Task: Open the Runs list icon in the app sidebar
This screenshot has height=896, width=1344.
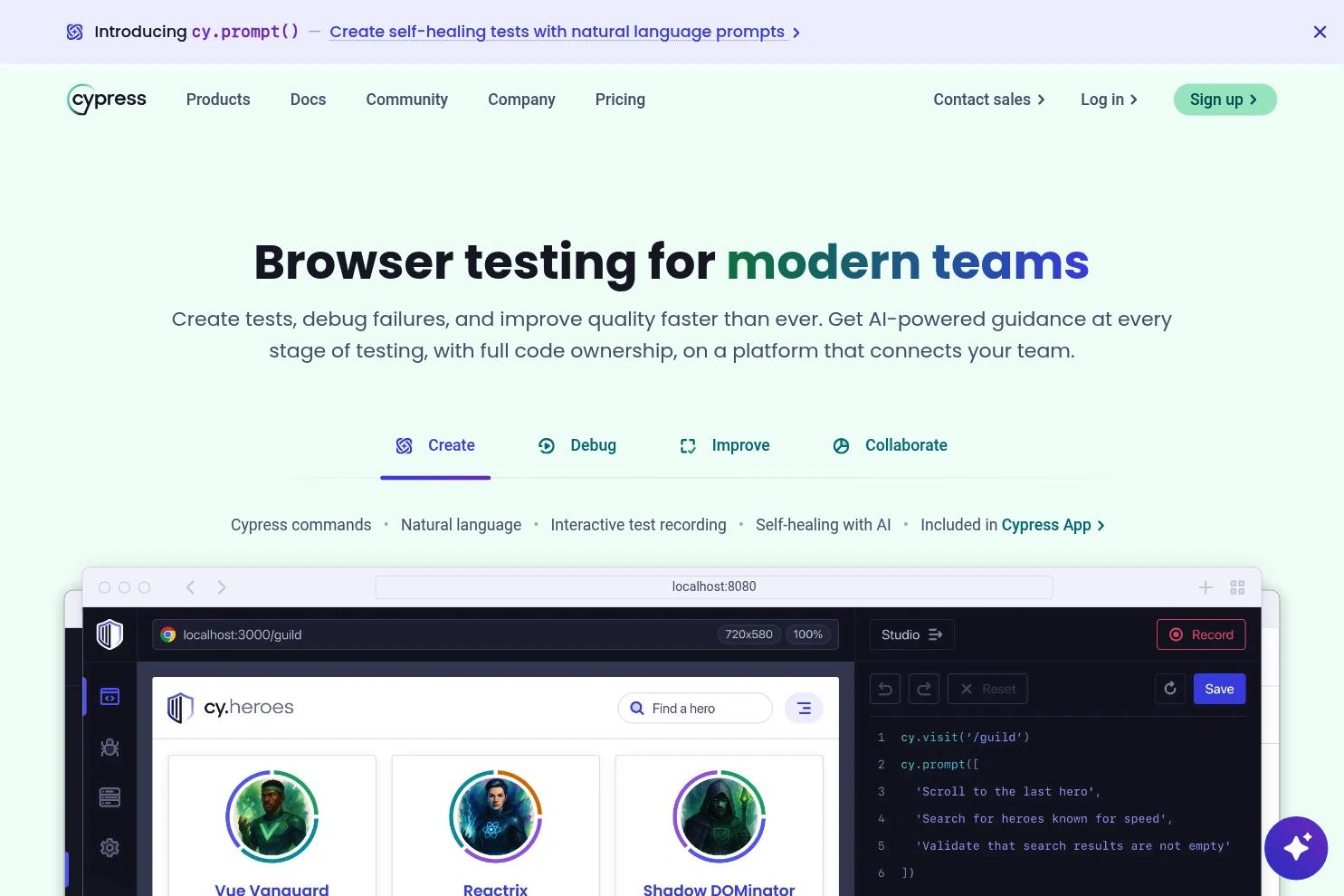Action: [x=110, y=797]
